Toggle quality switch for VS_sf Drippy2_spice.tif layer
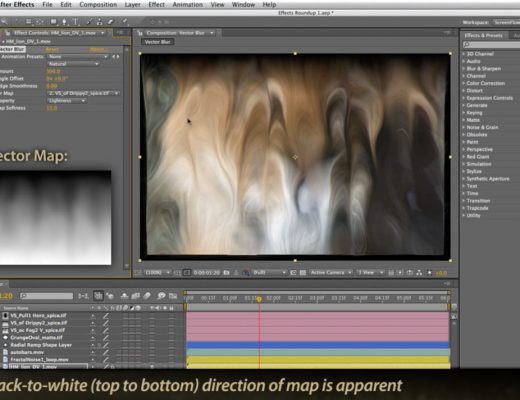Viewport: 520px width, 400px height. tap(105, 323)
